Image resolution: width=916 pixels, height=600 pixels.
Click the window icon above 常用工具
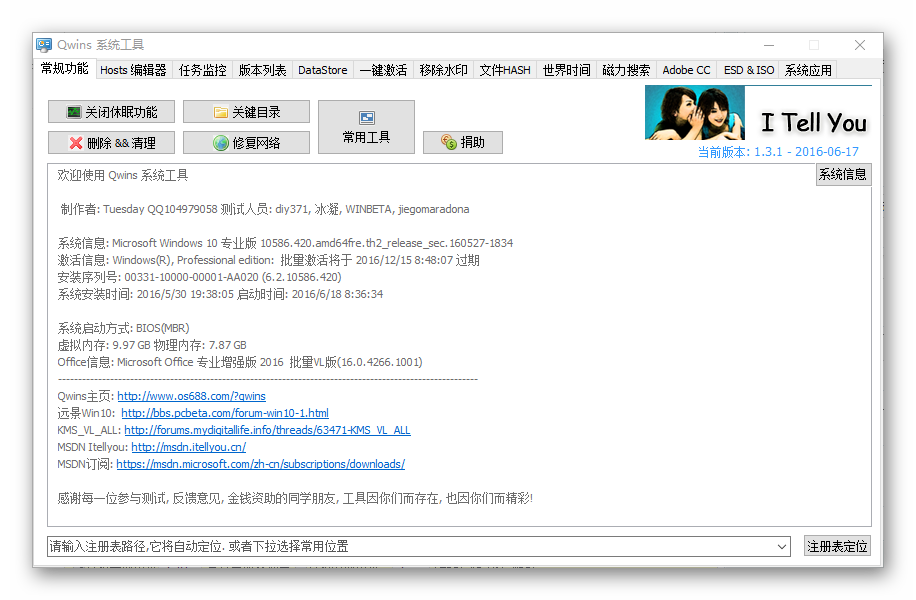coord(367,118)
